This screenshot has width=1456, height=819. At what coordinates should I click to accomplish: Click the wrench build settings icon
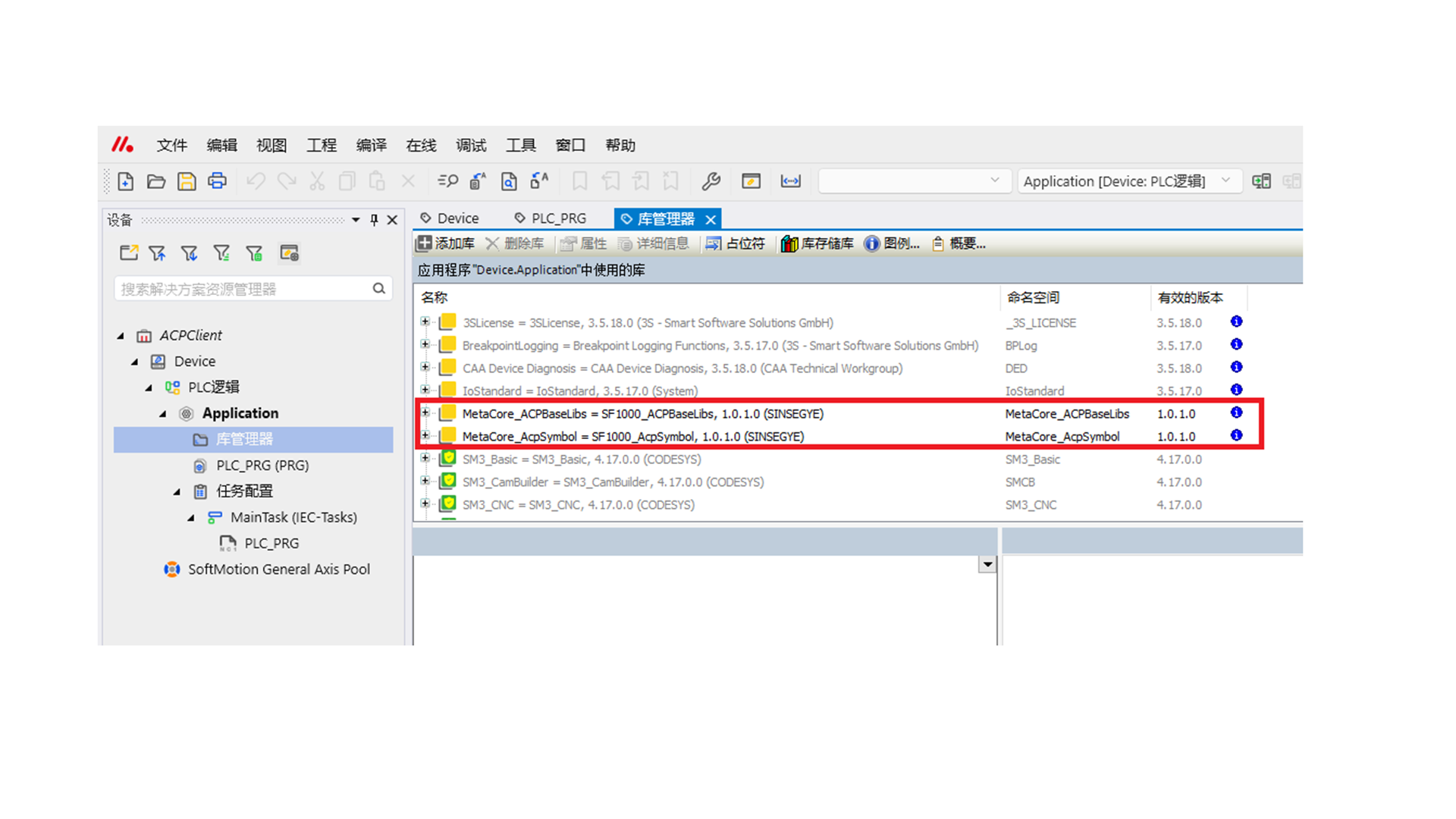point(711,181)
